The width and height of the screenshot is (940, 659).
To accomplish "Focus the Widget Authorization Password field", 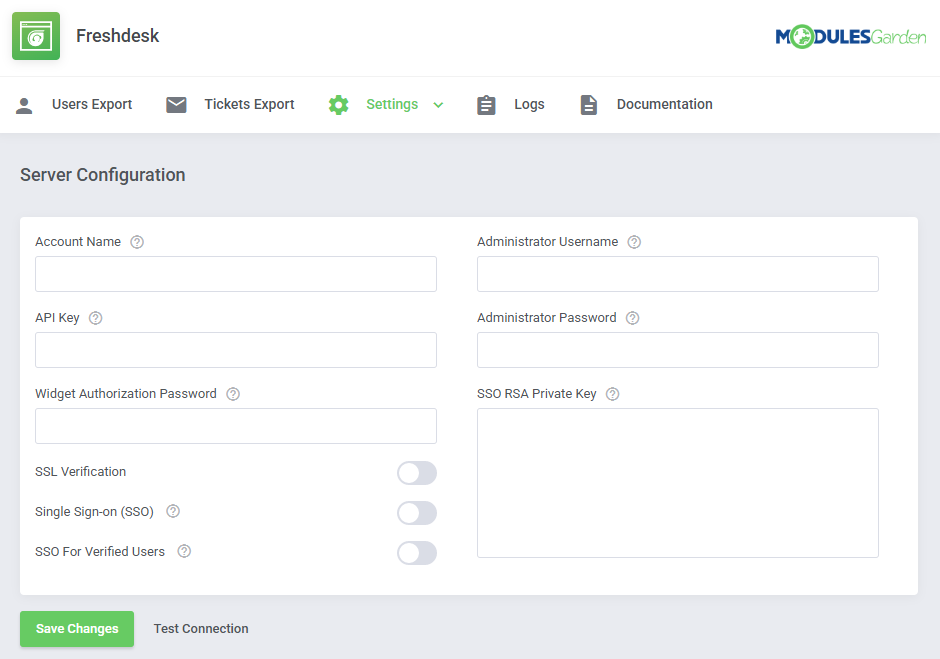I will click(x=236, y=426).
